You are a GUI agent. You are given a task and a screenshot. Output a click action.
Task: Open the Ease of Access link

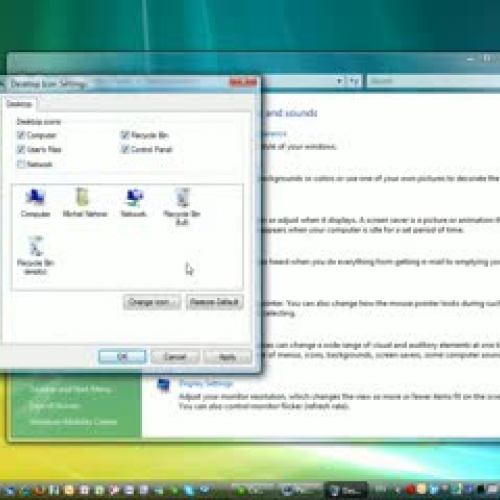click(54, 406)
